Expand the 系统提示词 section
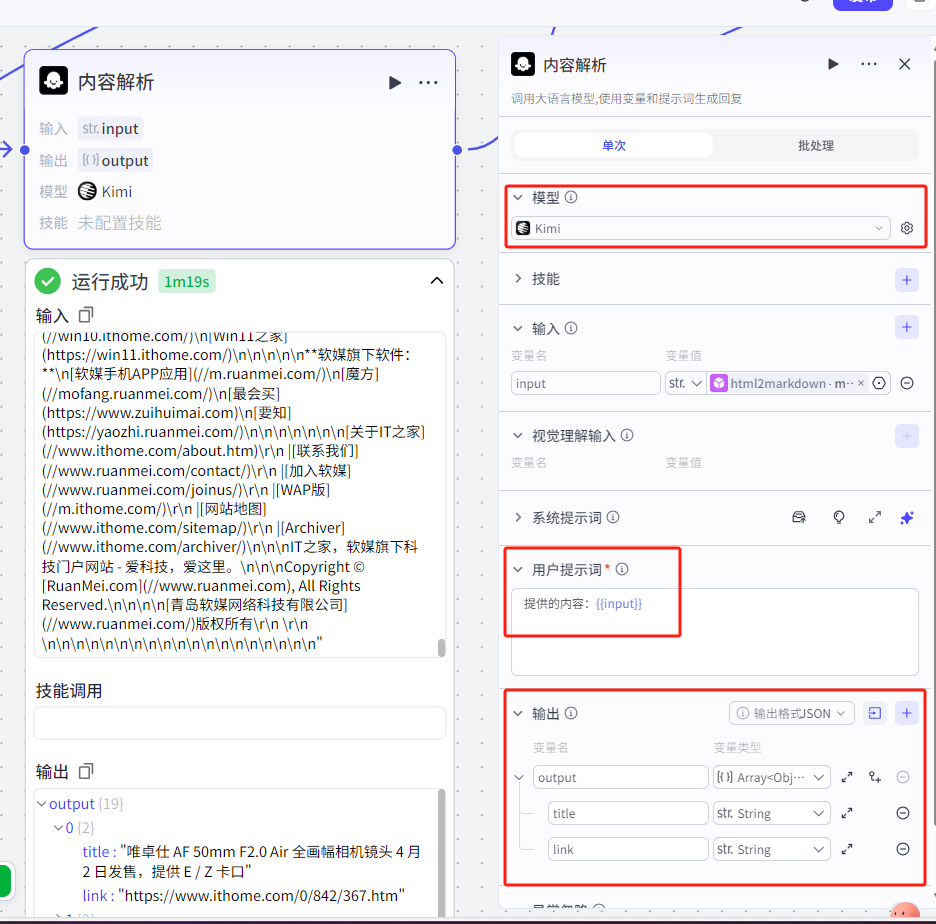The width and height of the screenshot is (936, 924). click(x=518, y=517)
